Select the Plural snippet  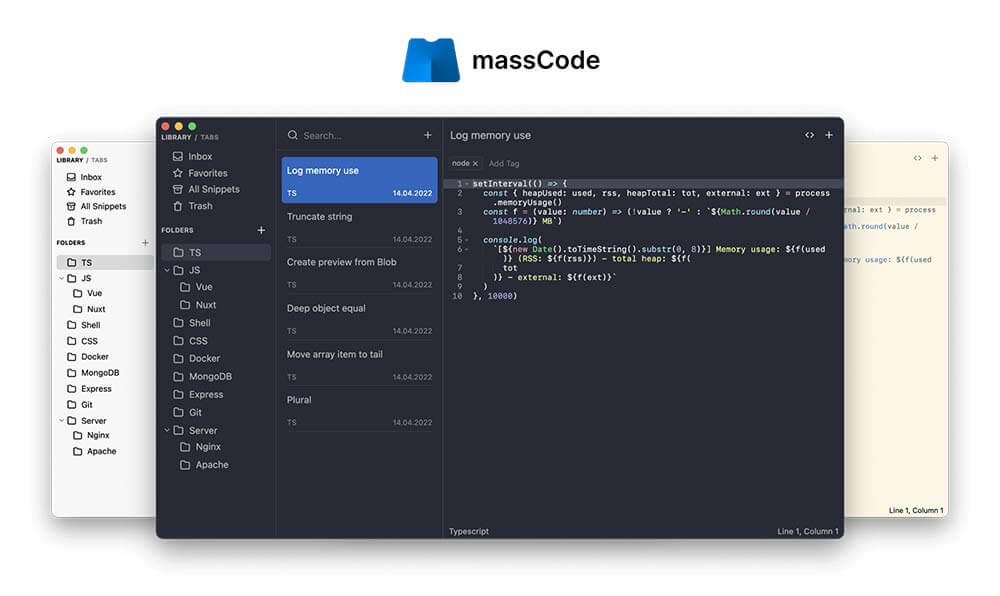pos(360,411)
